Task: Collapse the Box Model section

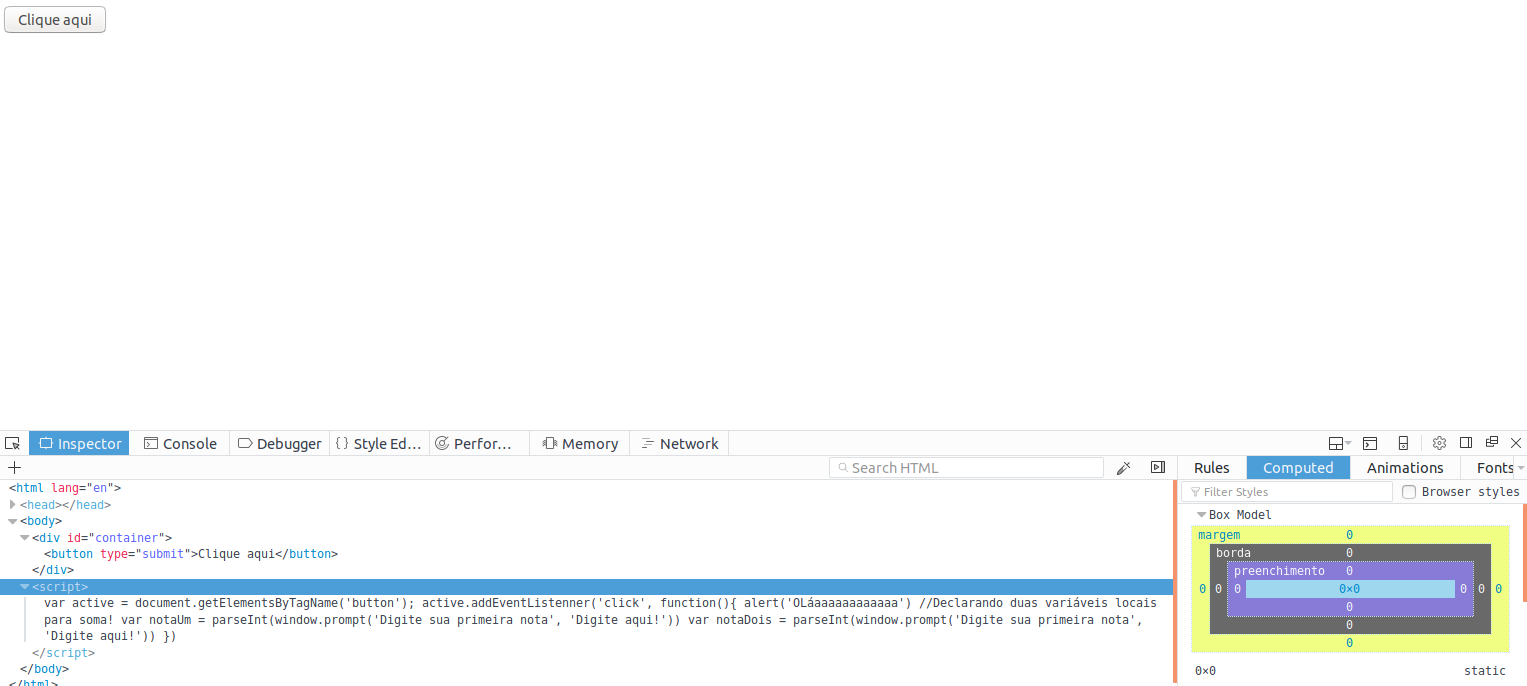Action: coord(1202,515)
